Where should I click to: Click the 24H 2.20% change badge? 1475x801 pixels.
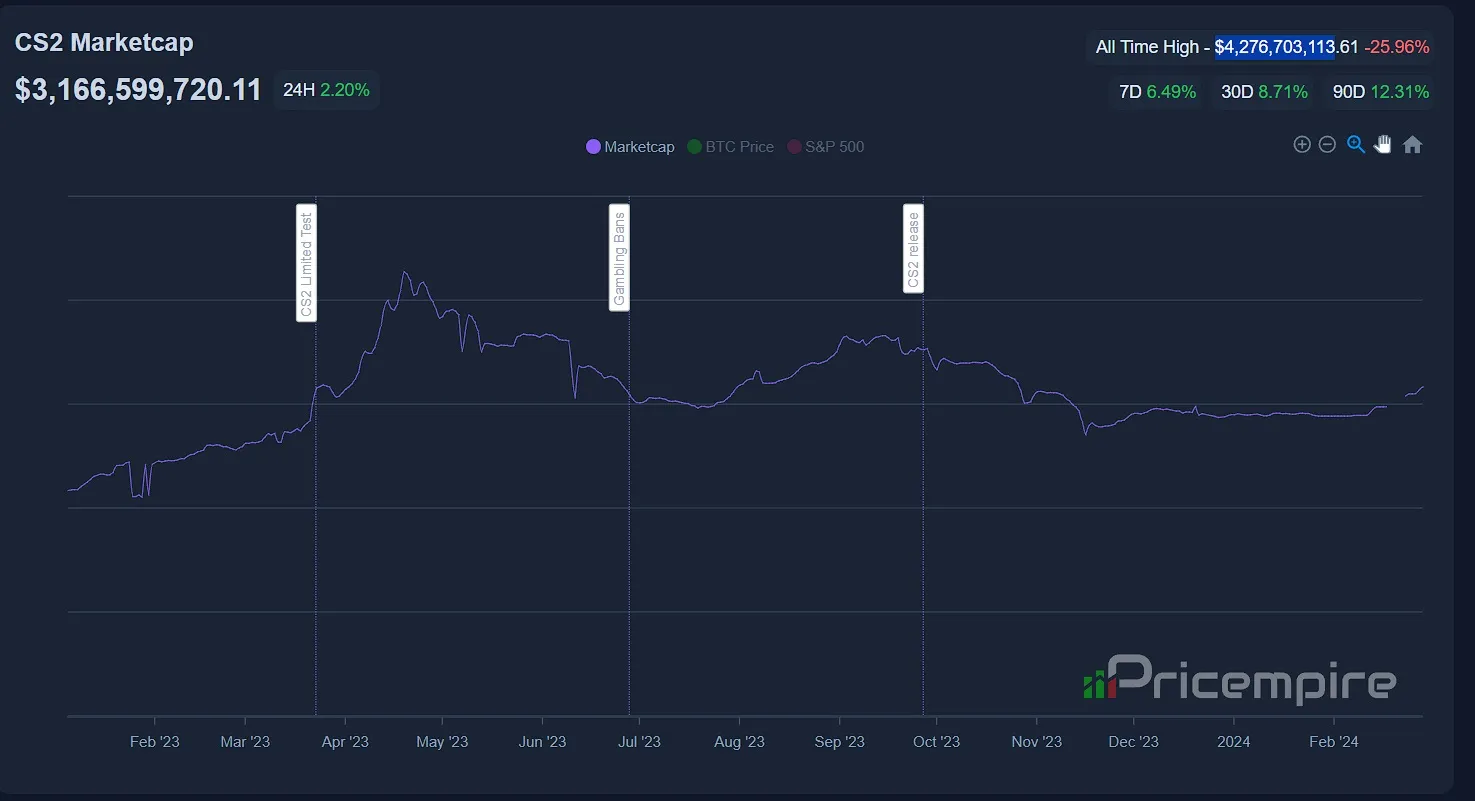[x=326, y=90]
